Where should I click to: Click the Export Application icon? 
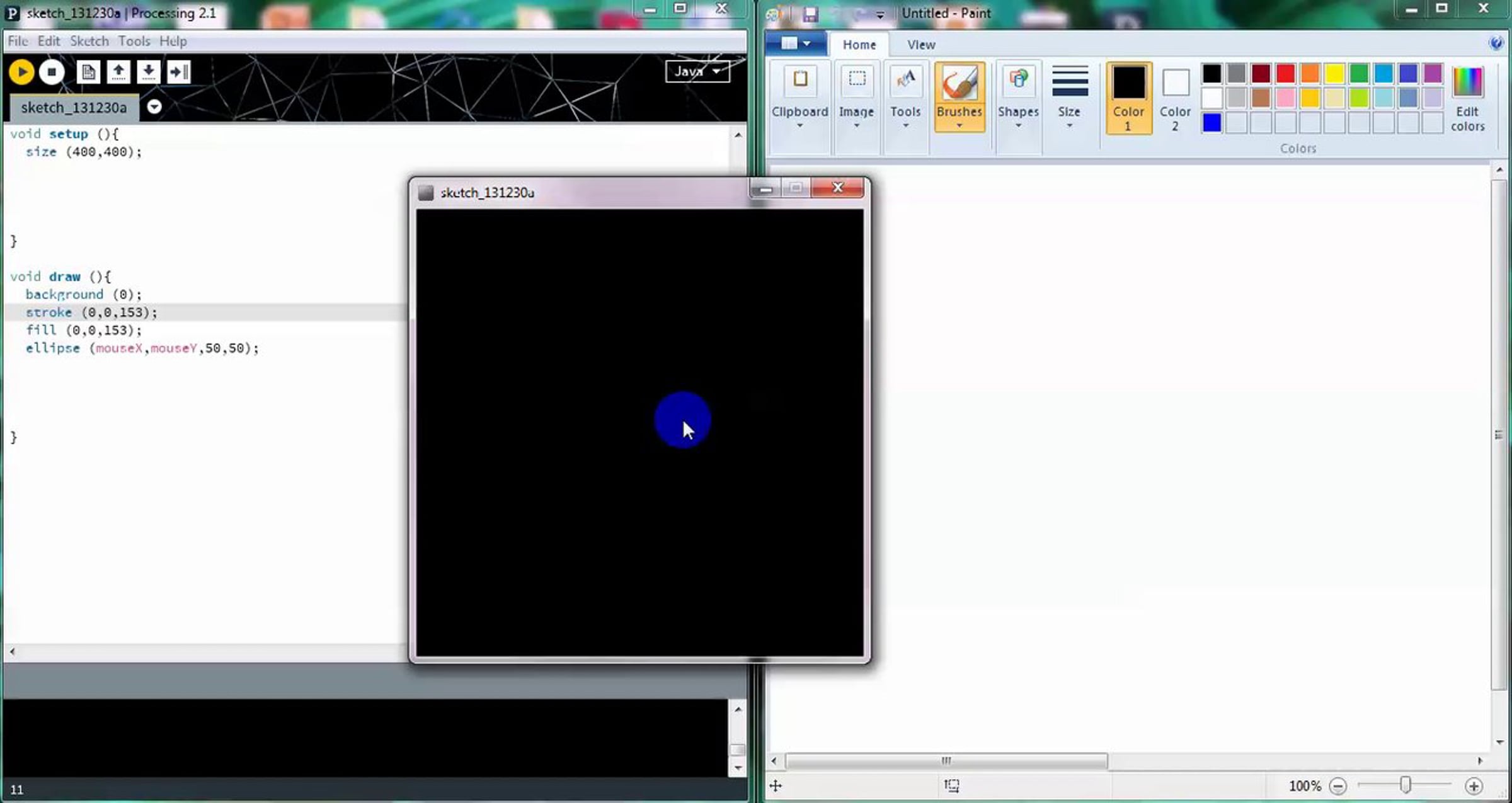179,72
